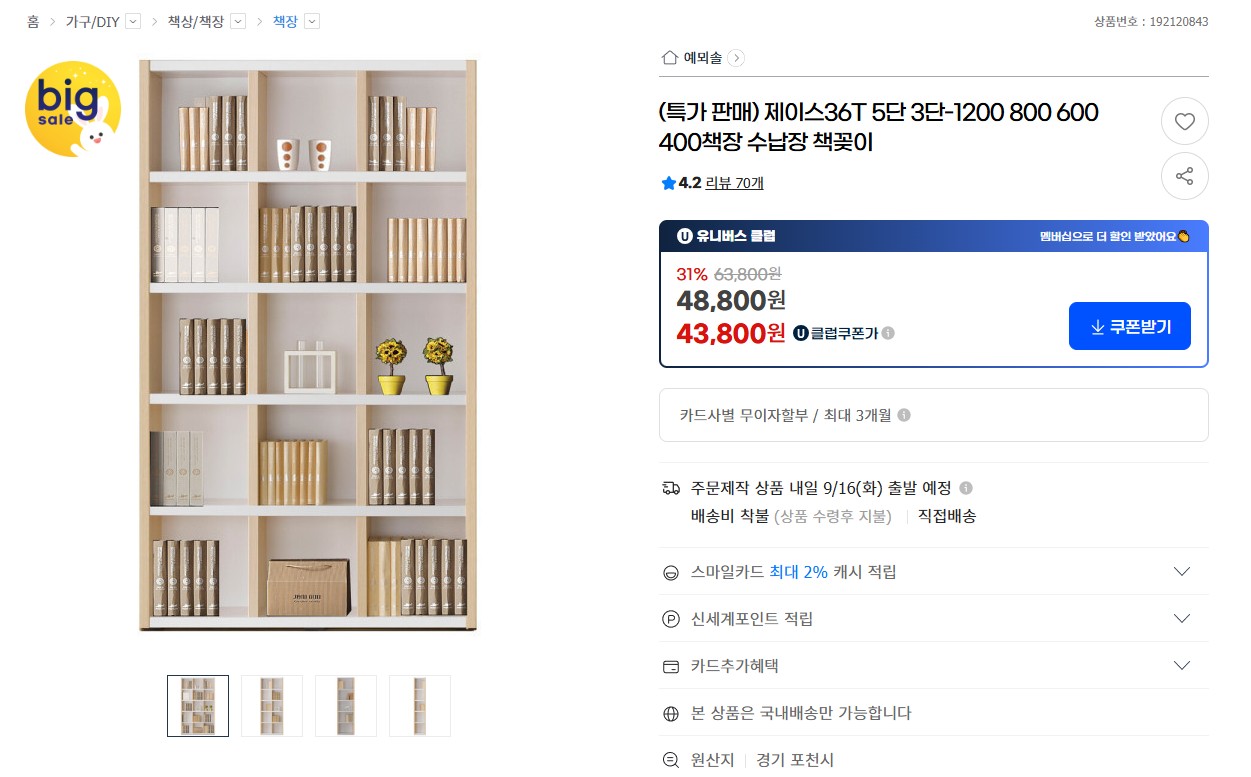Expand 신세계포인트 적립 section
This screenshot has height=777, width=1251.
(1181, 619)
